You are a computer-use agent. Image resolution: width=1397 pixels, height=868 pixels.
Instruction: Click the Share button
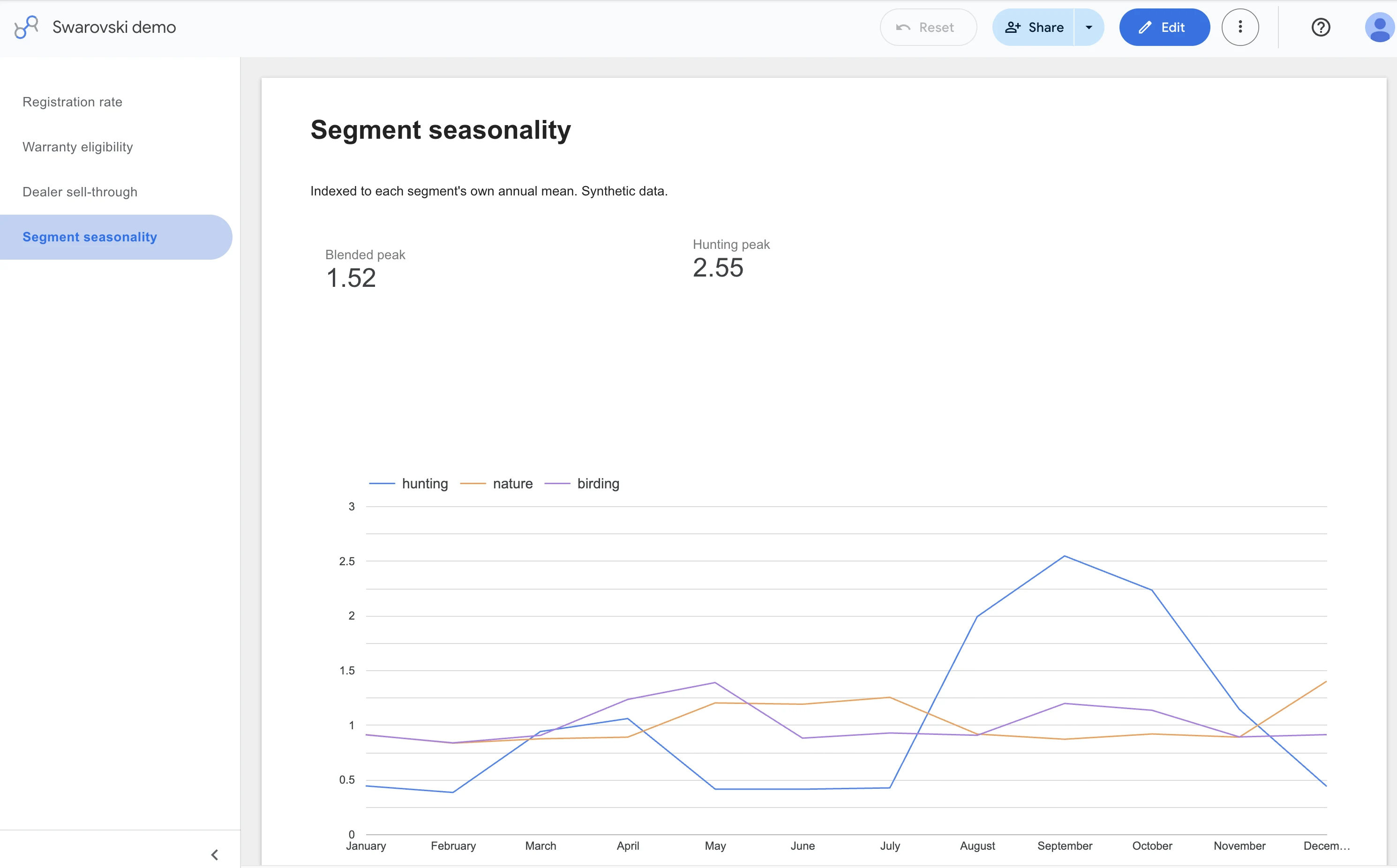point(1034,27)
